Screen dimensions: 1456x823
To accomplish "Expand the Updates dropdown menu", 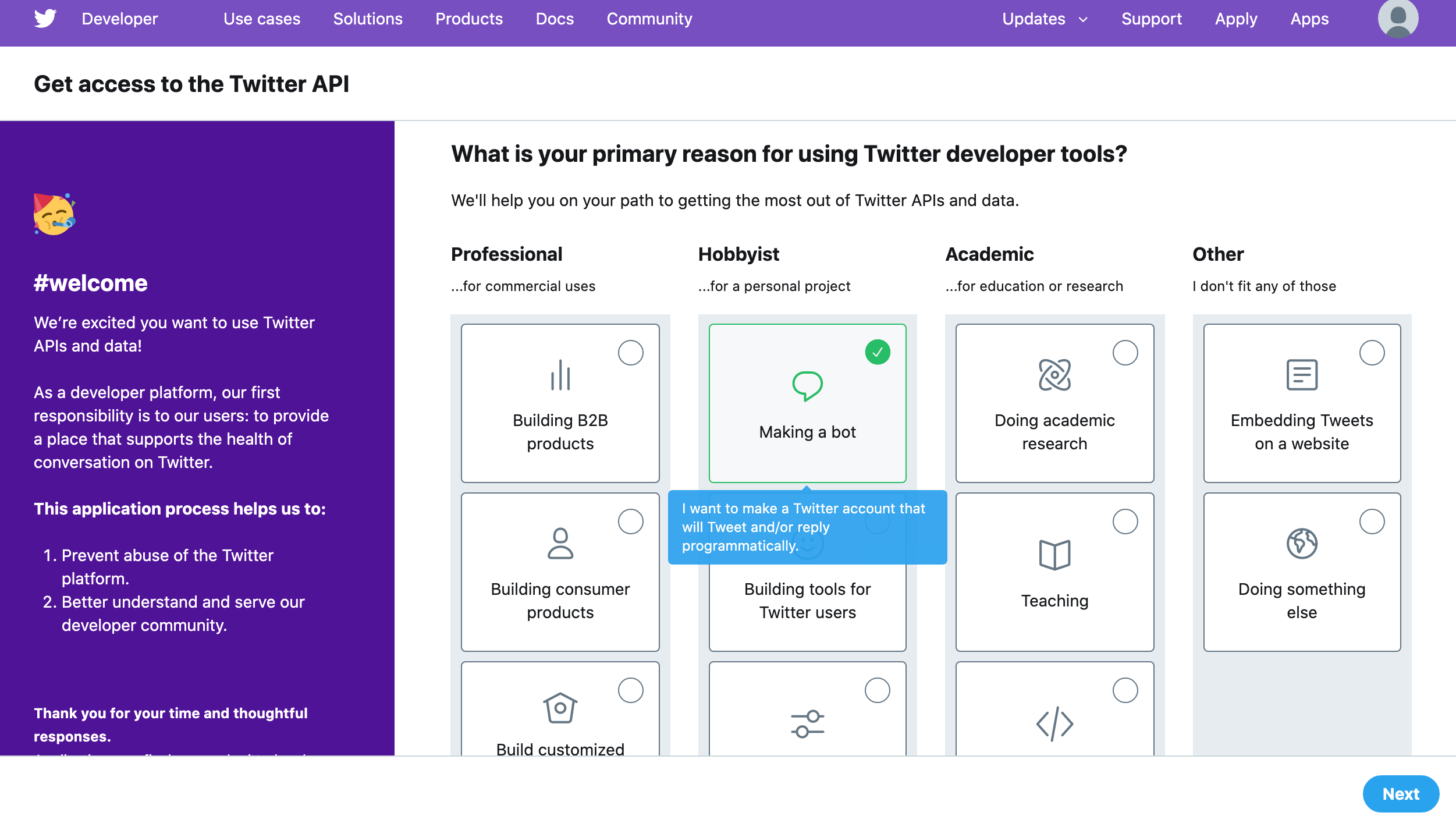I will pos(1044,19).
